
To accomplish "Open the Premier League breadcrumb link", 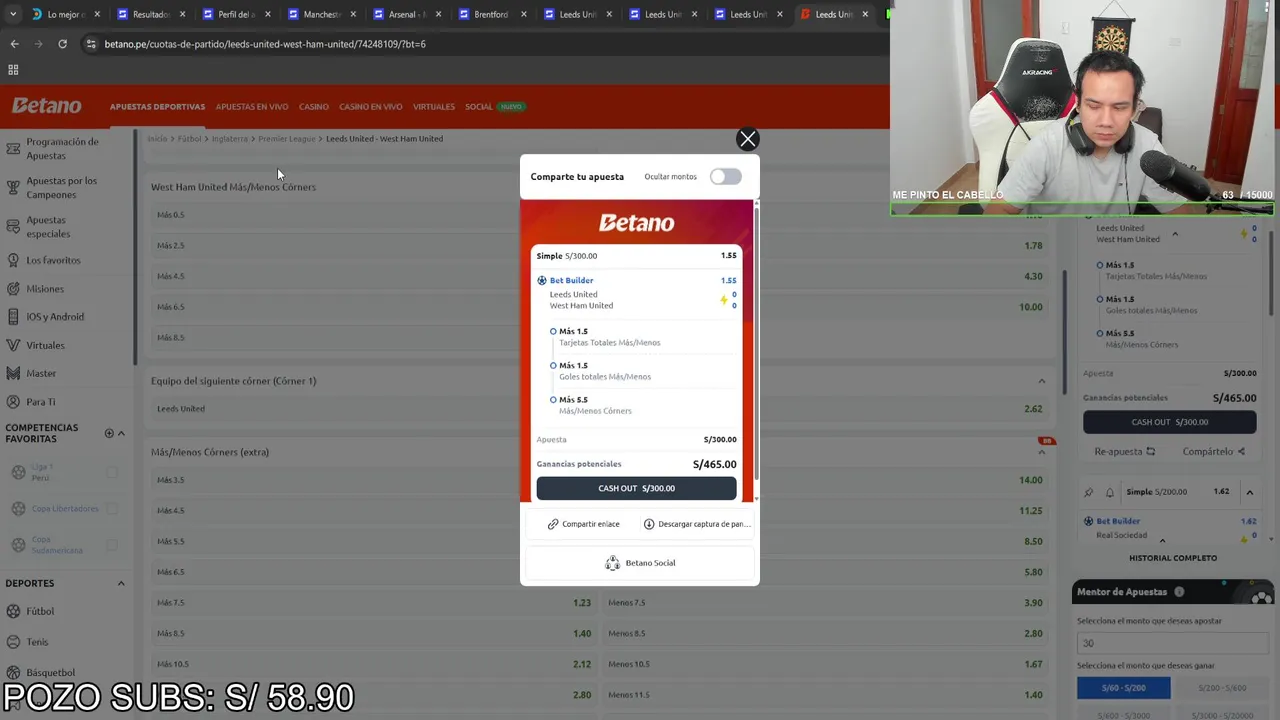I will [287, 139].
